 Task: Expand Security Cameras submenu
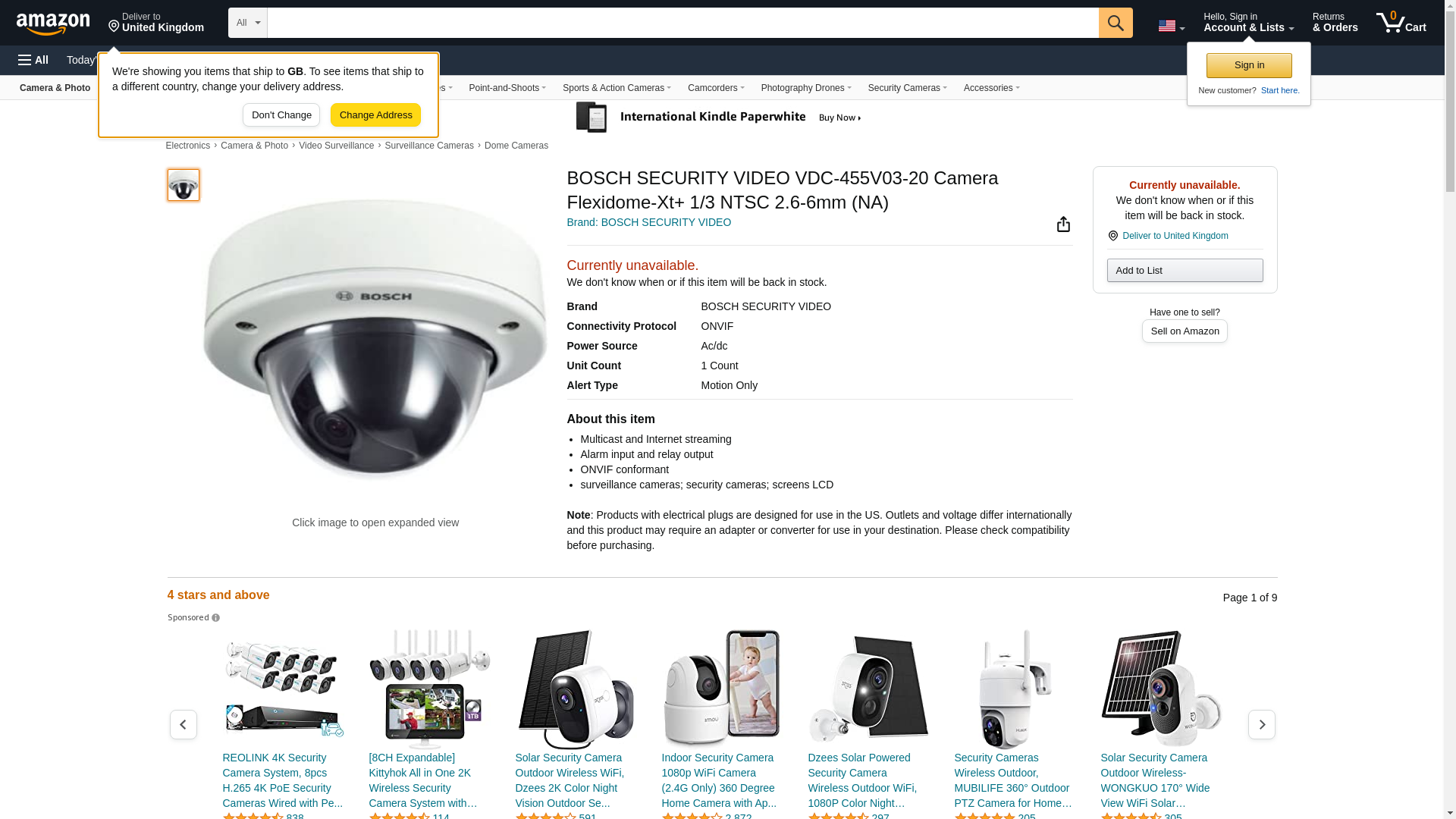tap(908, 88)
